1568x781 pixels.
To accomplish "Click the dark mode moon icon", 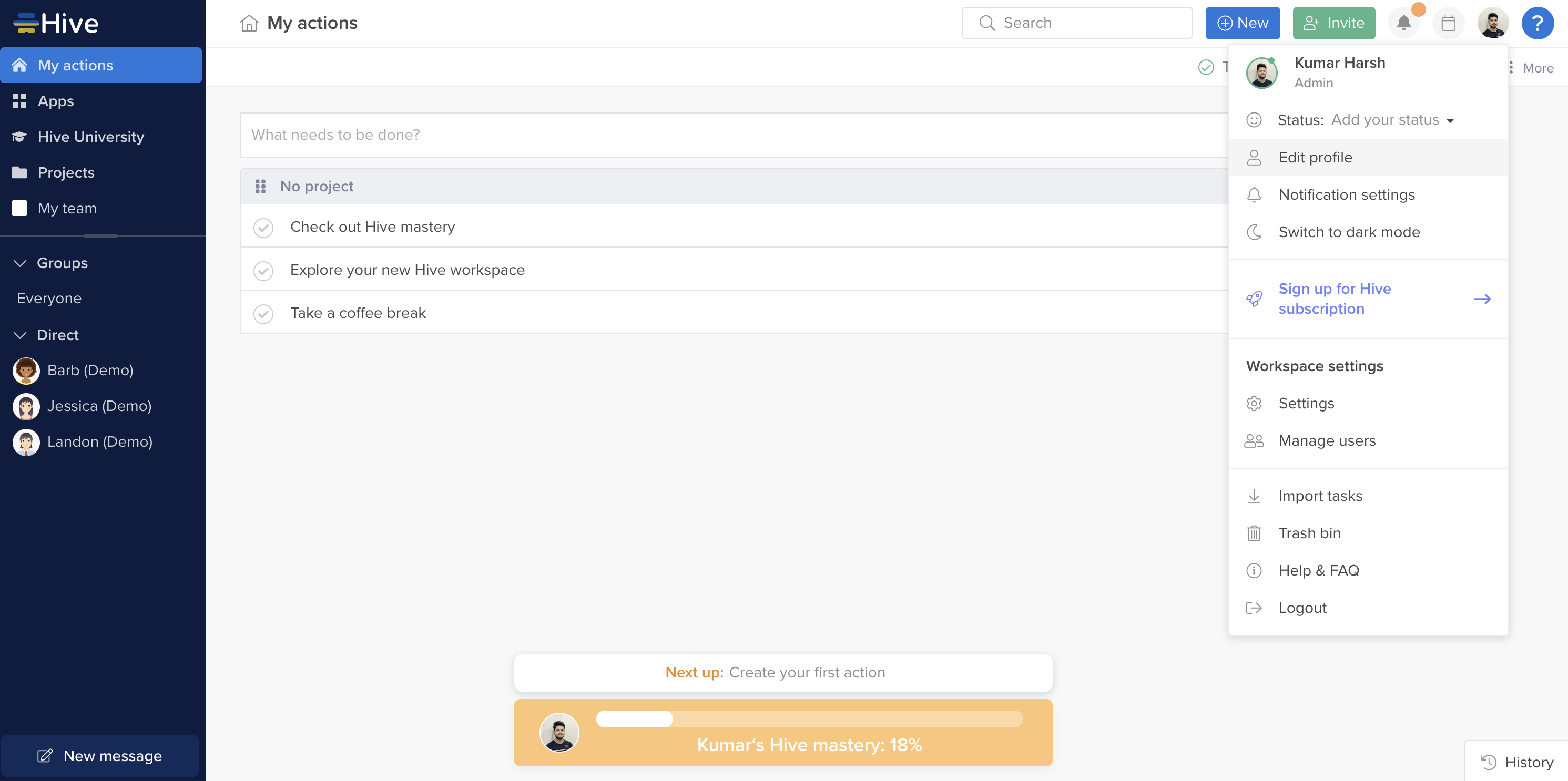I will pyautogui.click(x=1254, y=232).
